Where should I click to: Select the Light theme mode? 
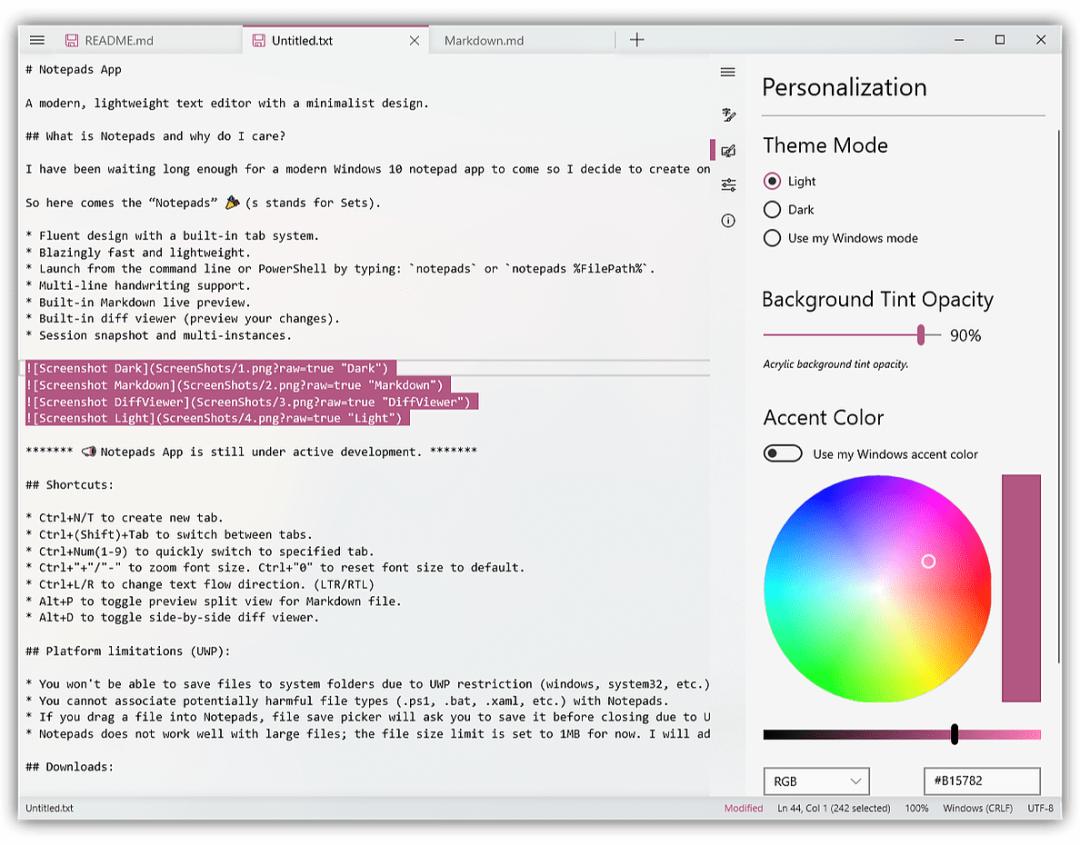pyautogui.click(x=789, y=181)
